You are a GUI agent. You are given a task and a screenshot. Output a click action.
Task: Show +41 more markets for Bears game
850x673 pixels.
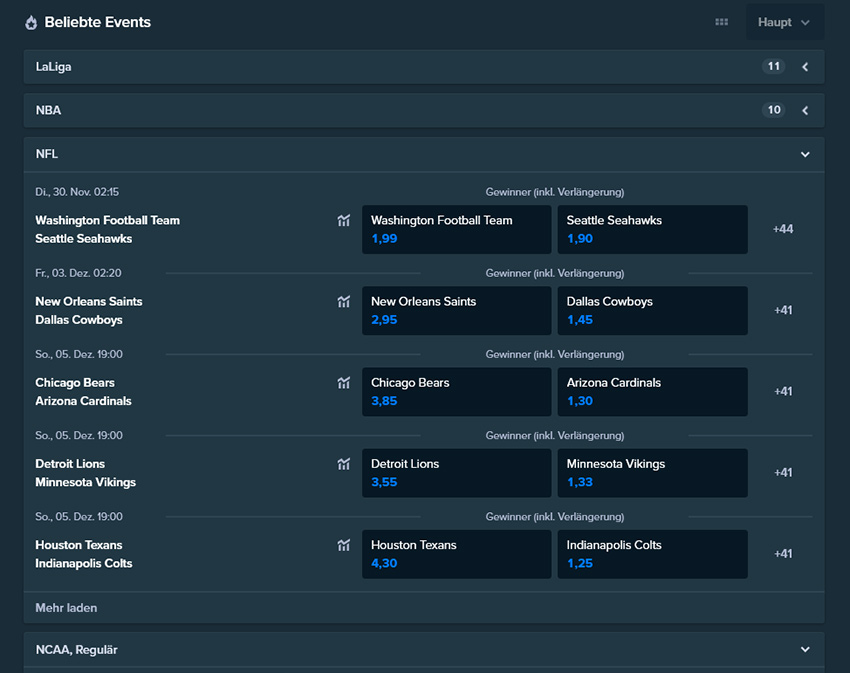[783, 392]
